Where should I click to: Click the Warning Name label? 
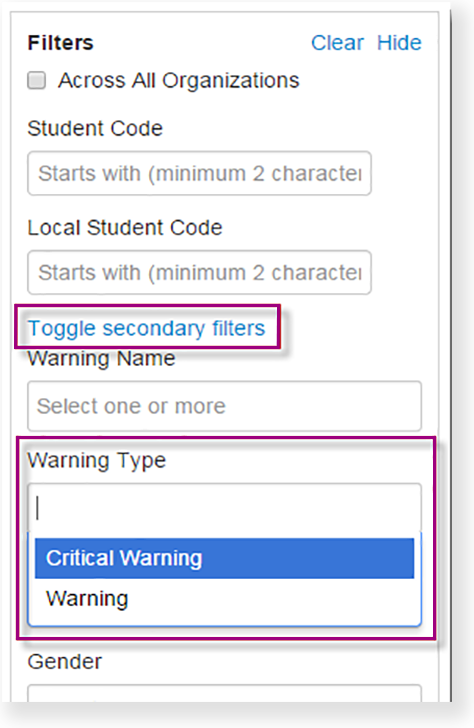tap(101, 359)
